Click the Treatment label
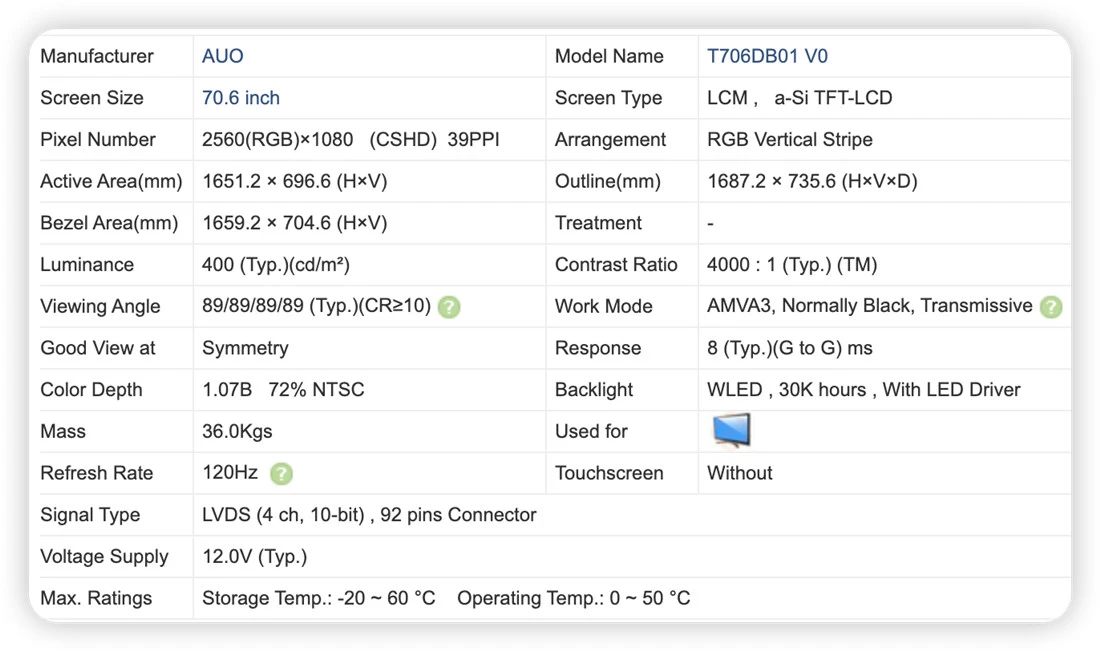This screenshot has height=651, width=1100. [598, 223]
